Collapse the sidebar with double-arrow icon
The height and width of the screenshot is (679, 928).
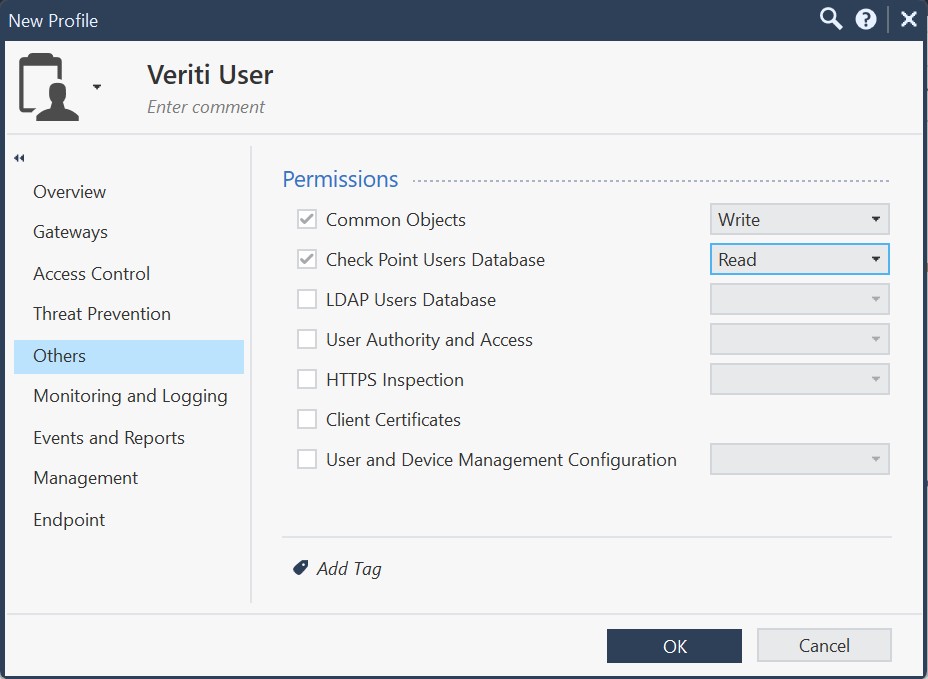pos(19,158)
